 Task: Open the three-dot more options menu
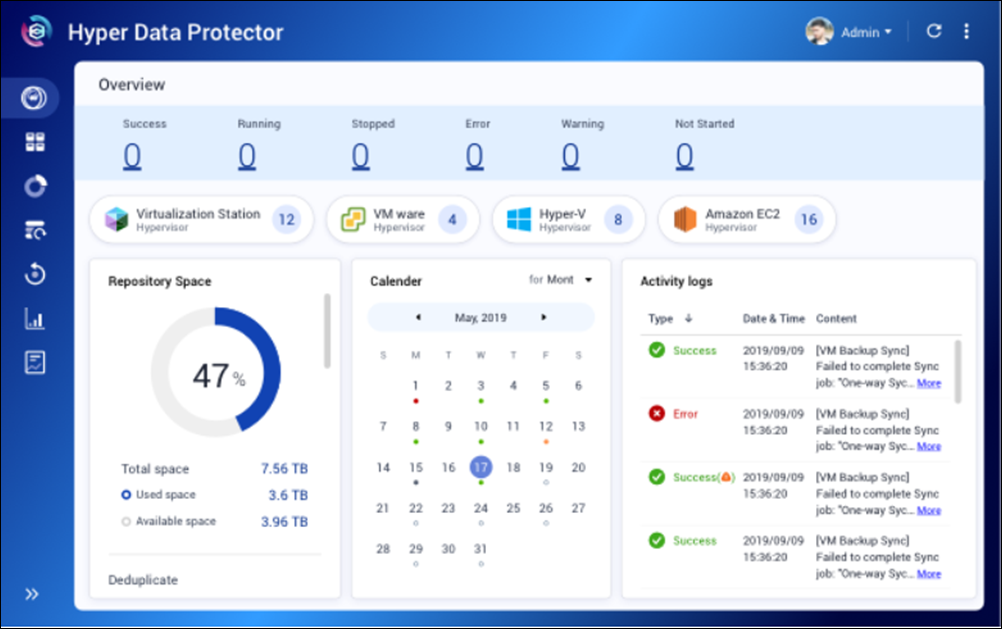tap(966, 31)
